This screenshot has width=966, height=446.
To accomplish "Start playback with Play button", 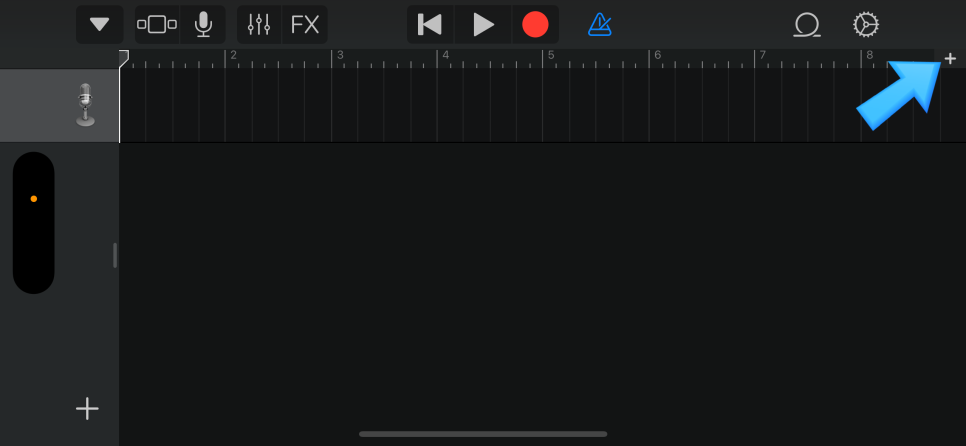I will point(484,25).
